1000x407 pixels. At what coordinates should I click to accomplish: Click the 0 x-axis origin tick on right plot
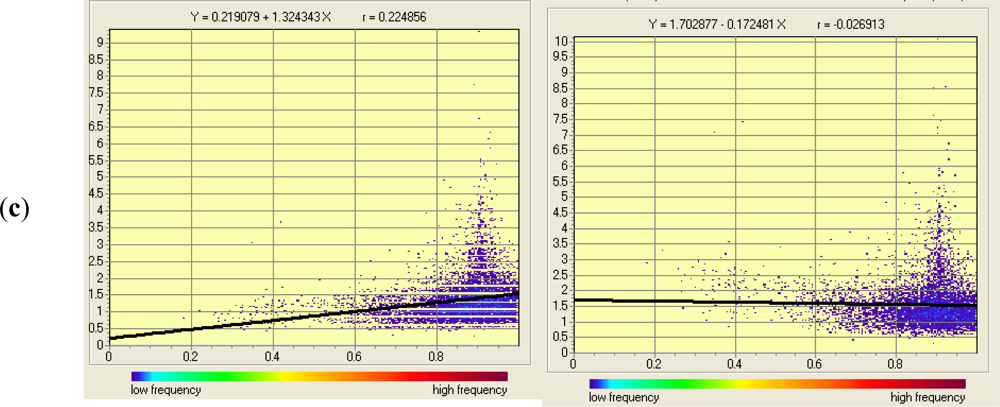[x=573, y=365]
